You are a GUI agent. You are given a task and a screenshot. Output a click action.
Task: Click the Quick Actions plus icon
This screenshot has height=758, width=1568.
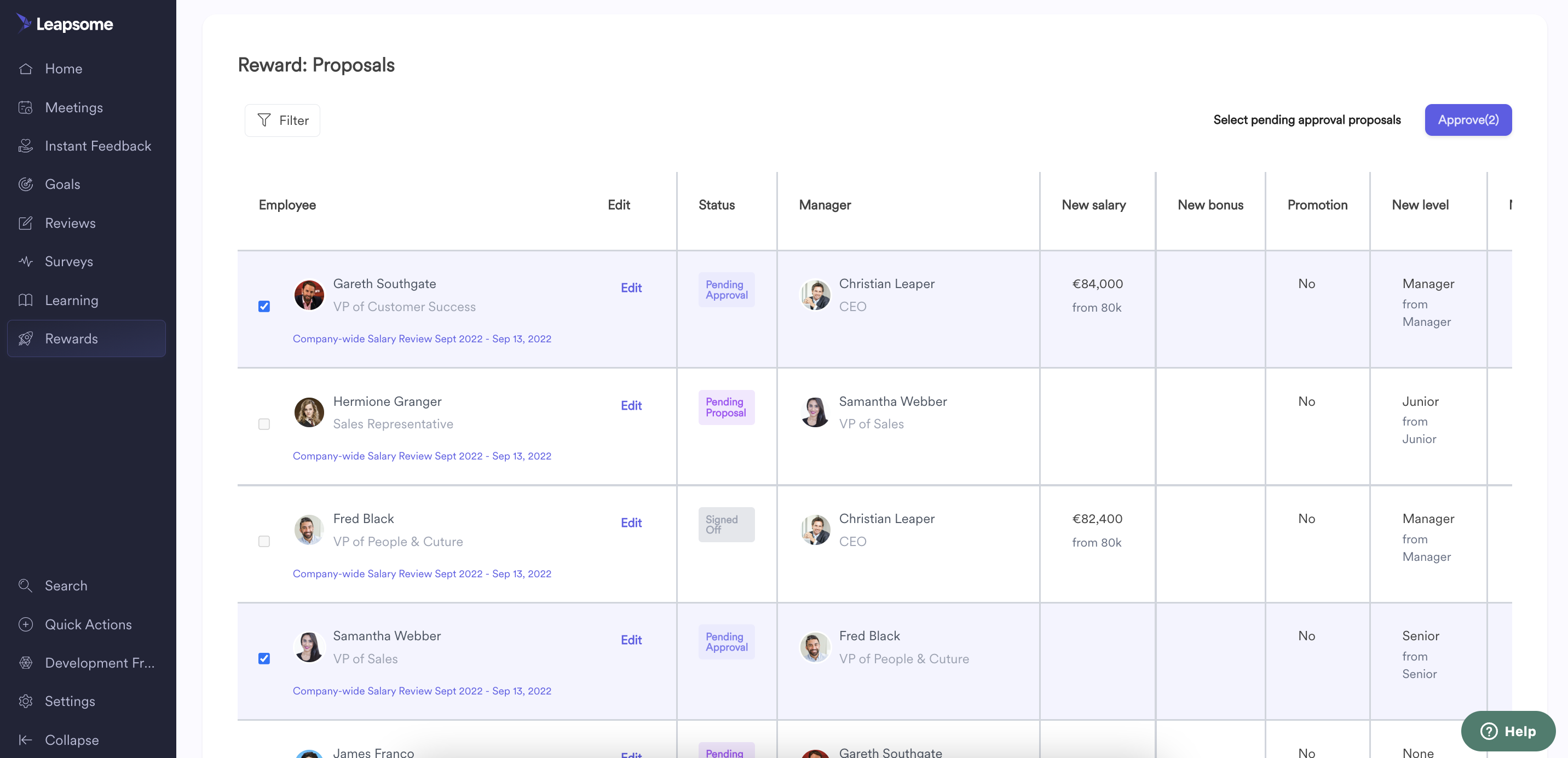click(x=26, y=624)
